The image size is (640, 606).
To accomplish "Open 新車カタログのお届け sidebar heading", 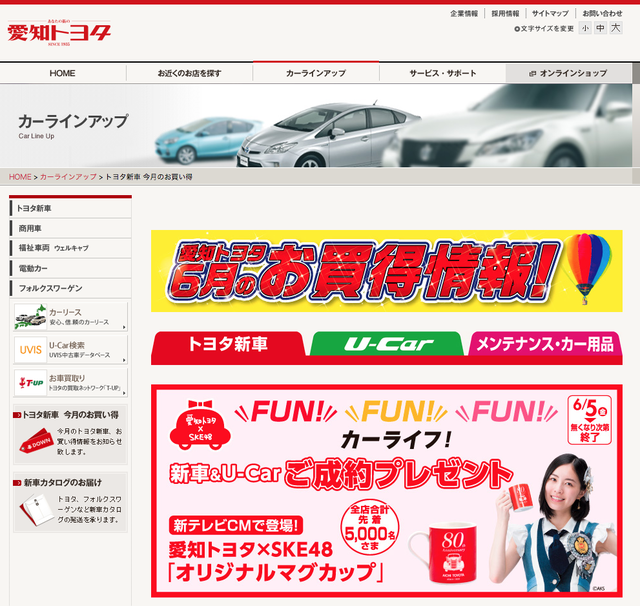I will tap(62, 483).
